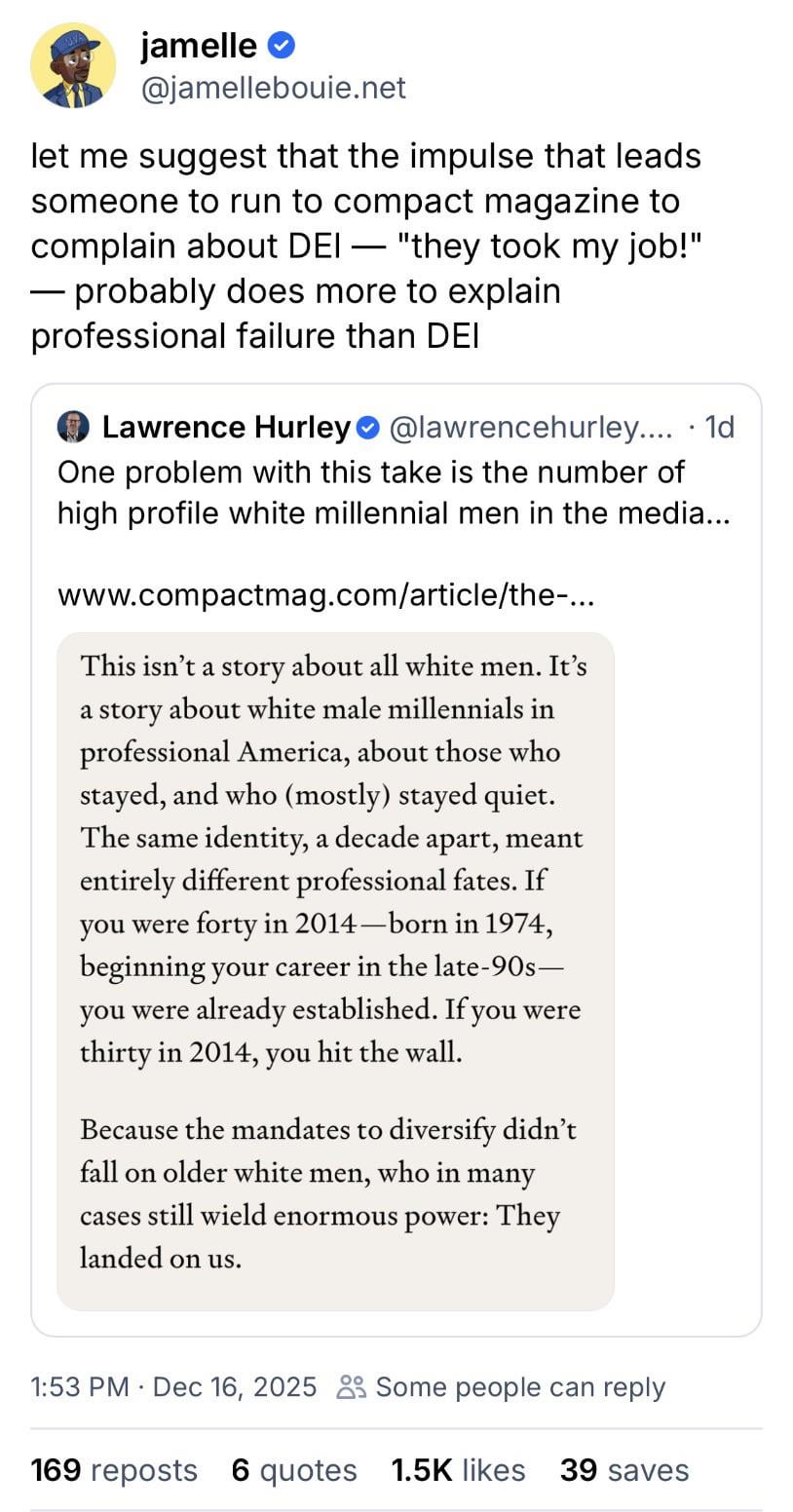Click the quoted post text about millennial men

394,492
